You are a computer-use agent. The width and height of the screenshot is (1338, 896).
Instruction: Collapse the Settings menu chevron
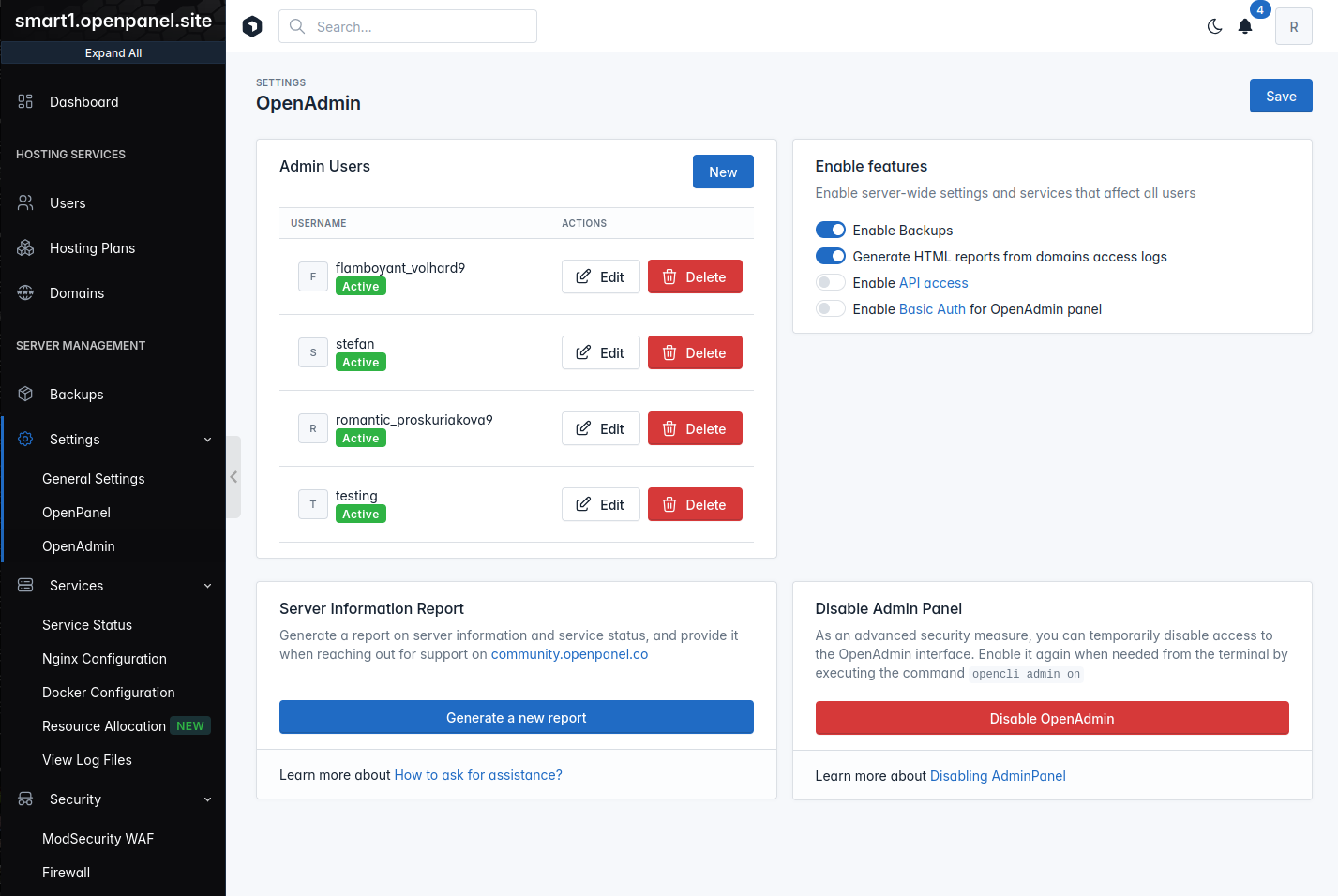[208, 440]
